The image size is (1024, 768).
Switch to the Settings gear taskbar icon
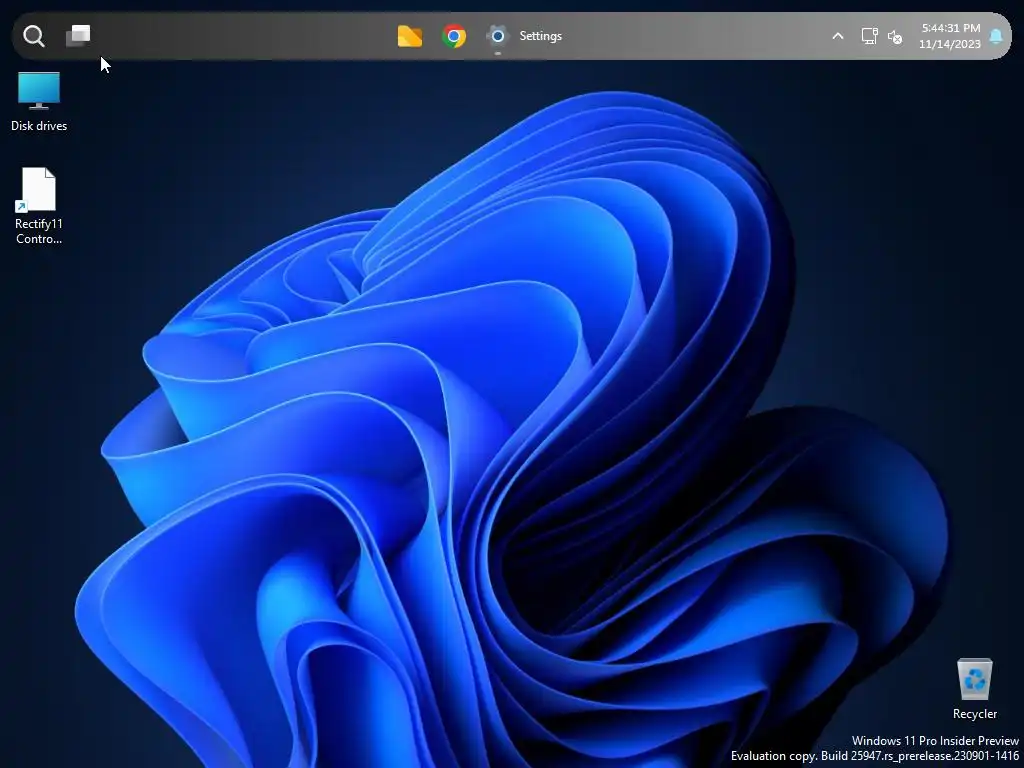498,36
